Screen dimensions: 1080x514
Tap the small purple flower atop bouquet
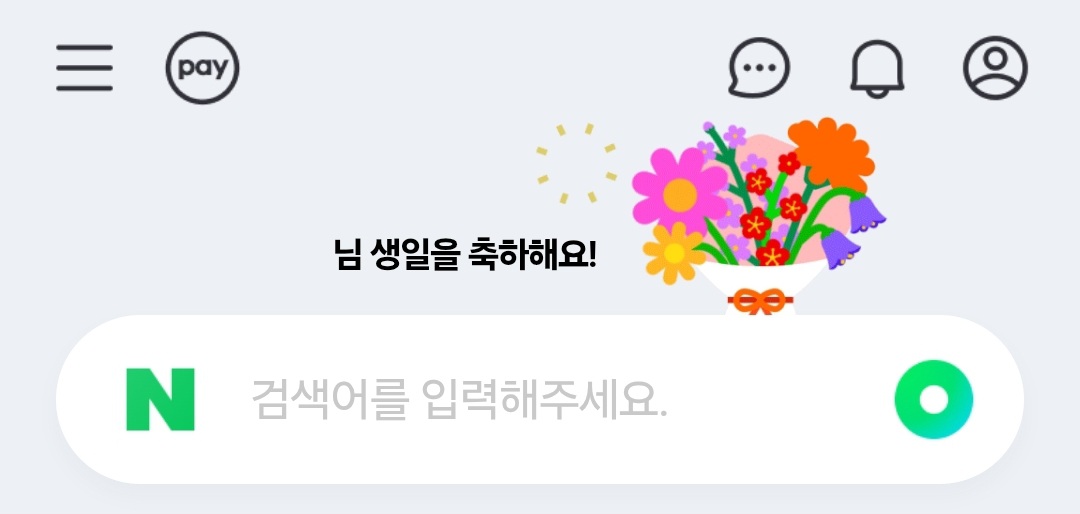(x=734, y=136)
